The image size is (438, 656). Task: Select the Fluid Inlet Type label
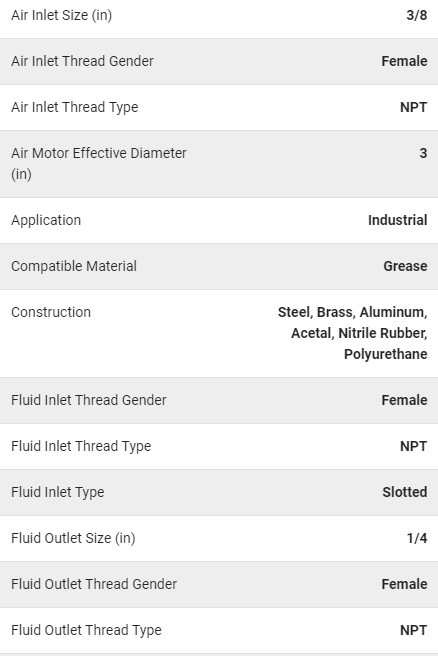click(x=58, y=492)
